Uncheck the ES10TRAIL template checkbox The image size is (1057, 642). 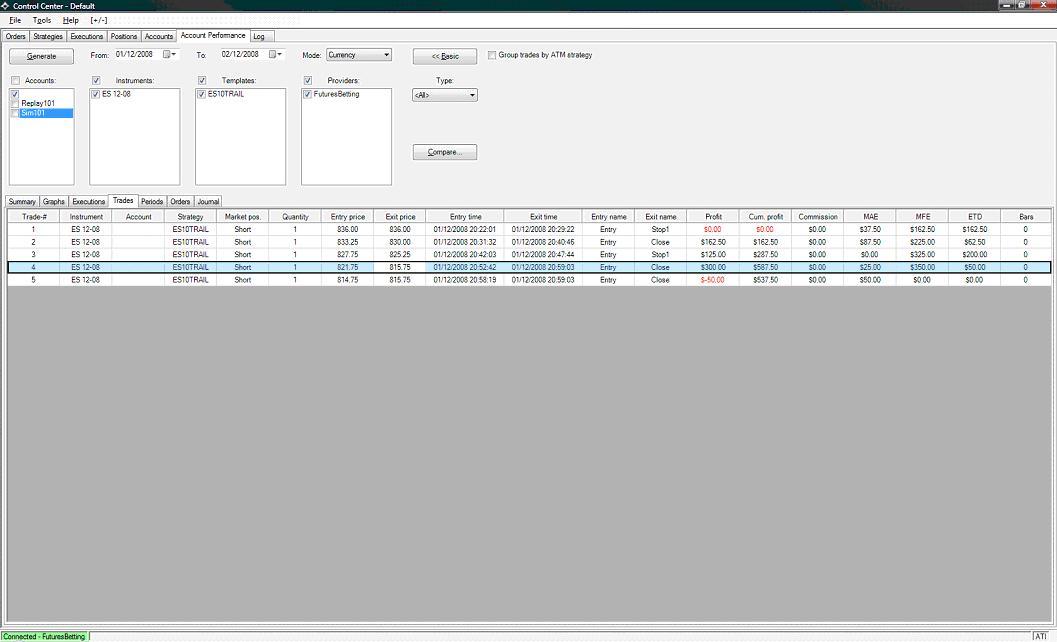[x=201, y=94]
